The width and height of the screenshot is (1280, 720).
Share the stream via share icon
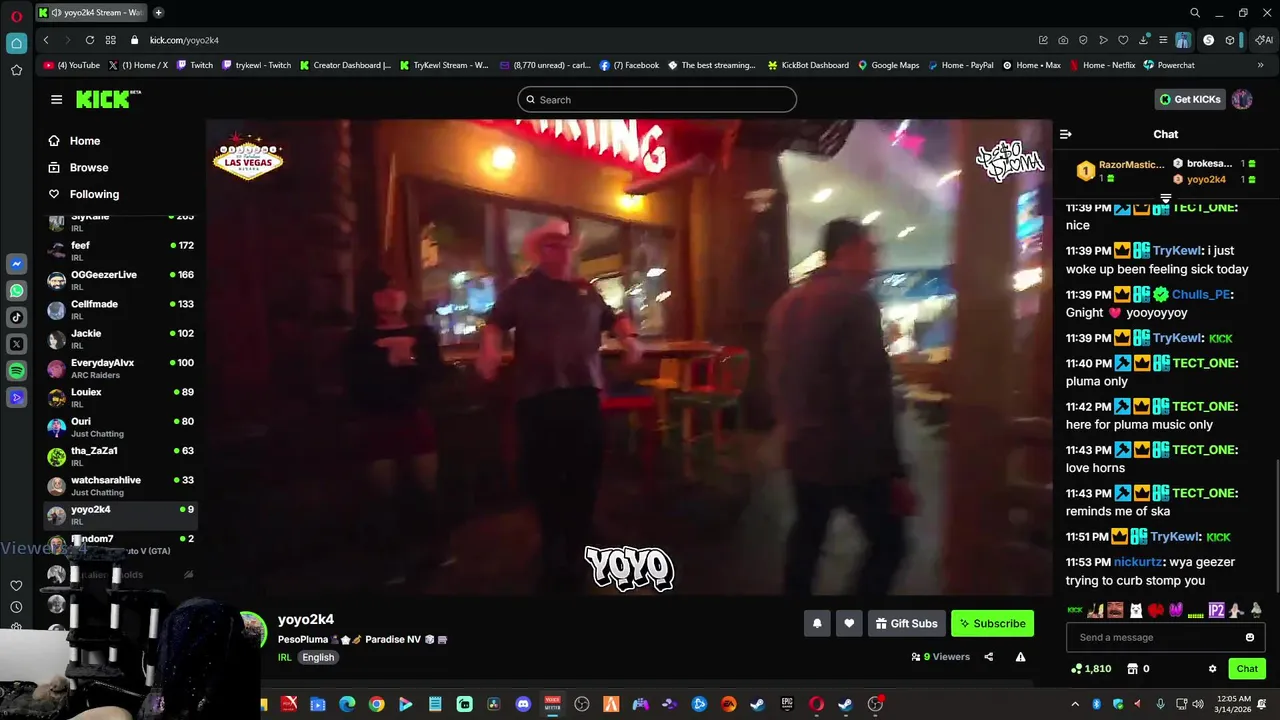pos(989,657)
